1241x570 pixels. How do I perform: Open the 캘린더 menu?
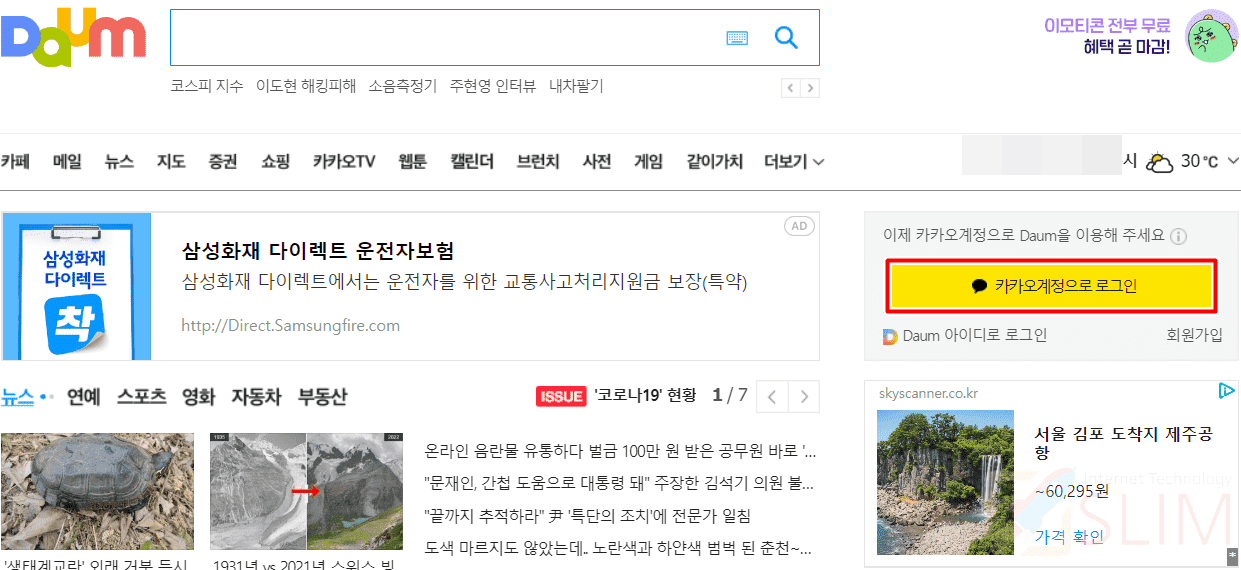pyautogui.click(x=472, y=162)
